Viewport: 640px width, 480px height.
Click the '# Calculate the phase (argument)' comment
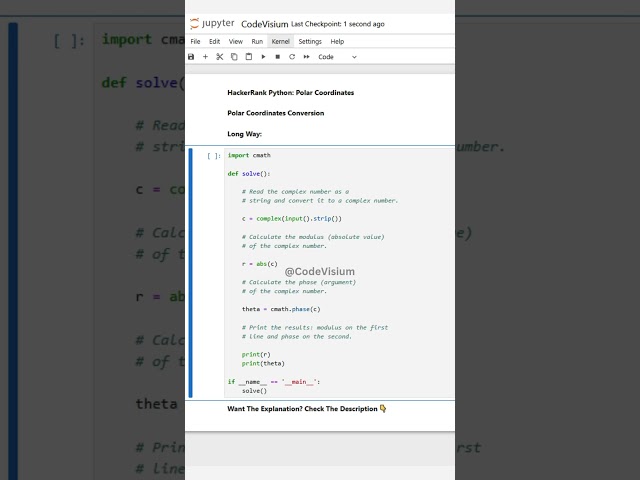[299, 282]
